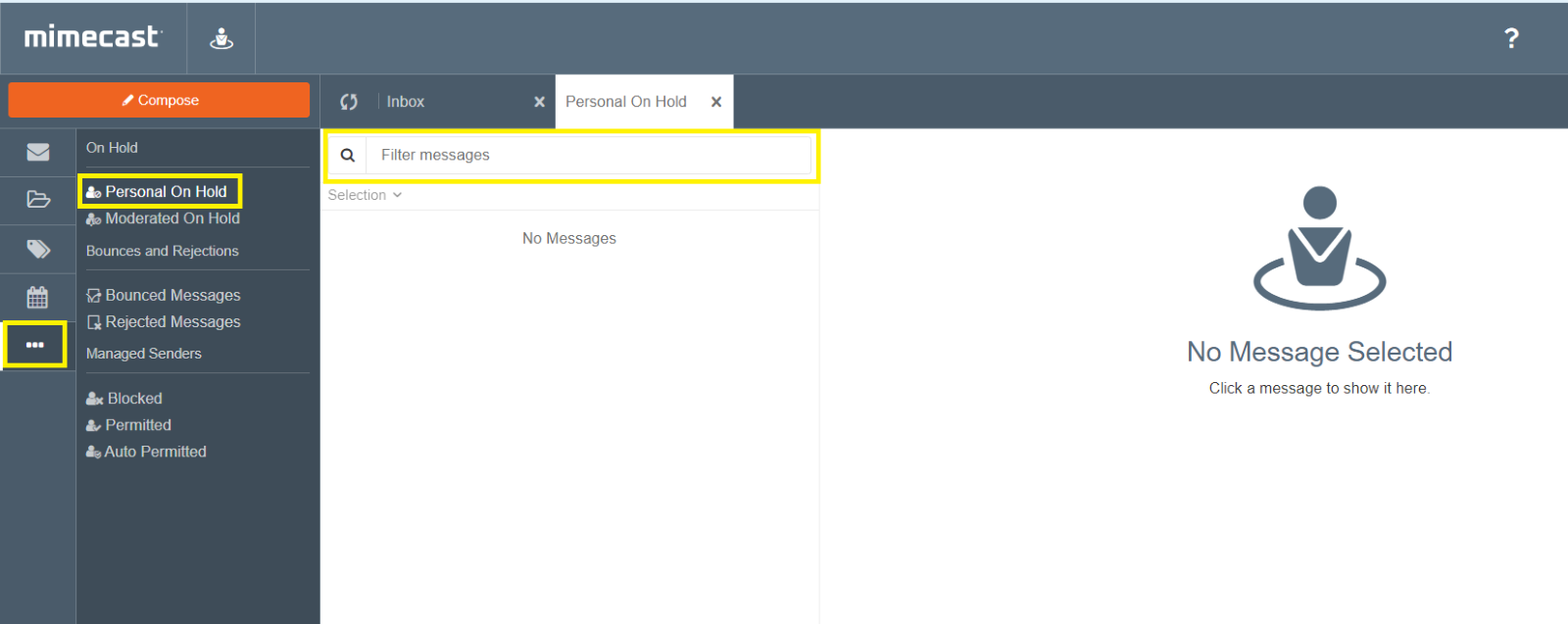Click the Permitted user icon
This screenshot has width=1568, height=624.
[x=93, y=425]
